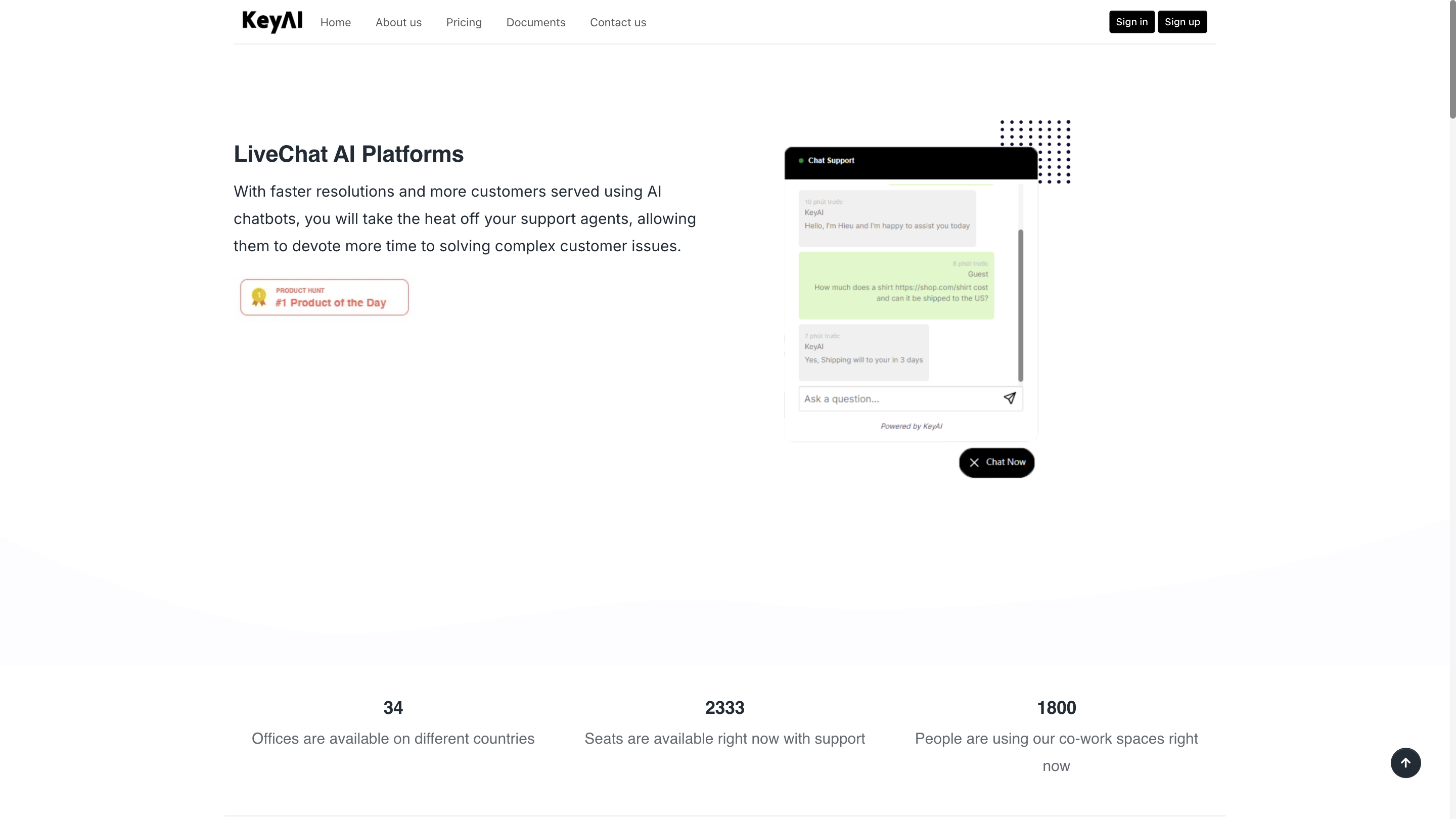The height and width of the screenshot is (819, 1456).
Task: Click the Ask a question input field
Action: coord(899,398)
